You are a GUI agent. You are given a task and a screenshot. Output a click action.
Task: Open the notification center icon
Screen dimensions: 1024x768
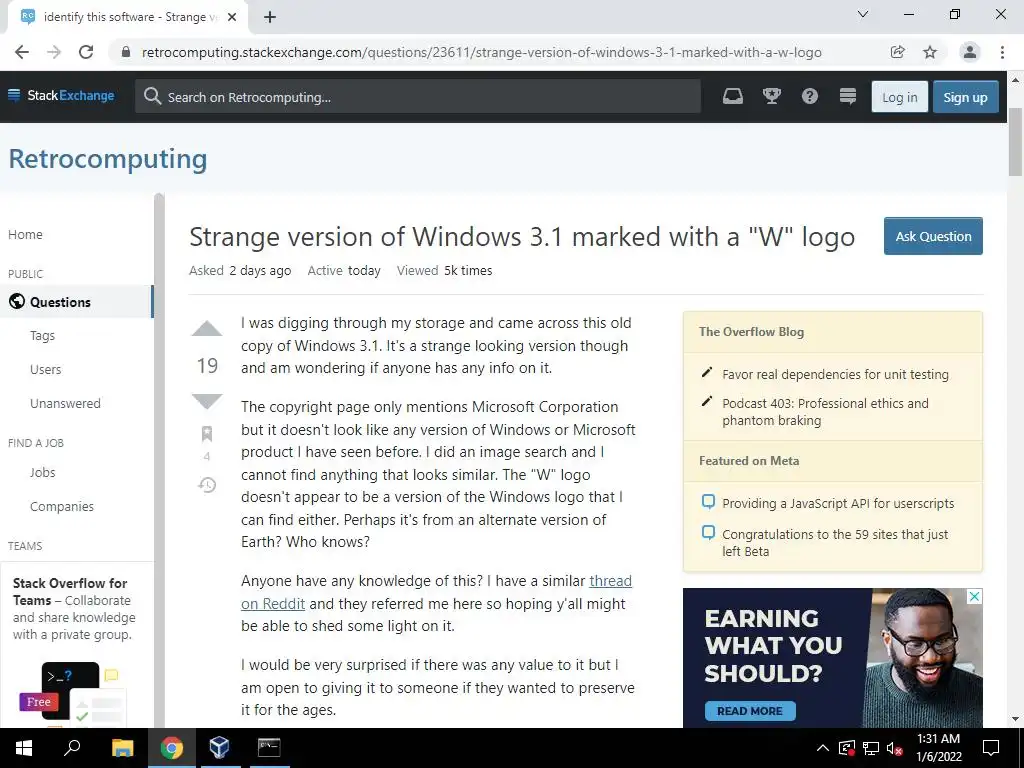point(991,748)
